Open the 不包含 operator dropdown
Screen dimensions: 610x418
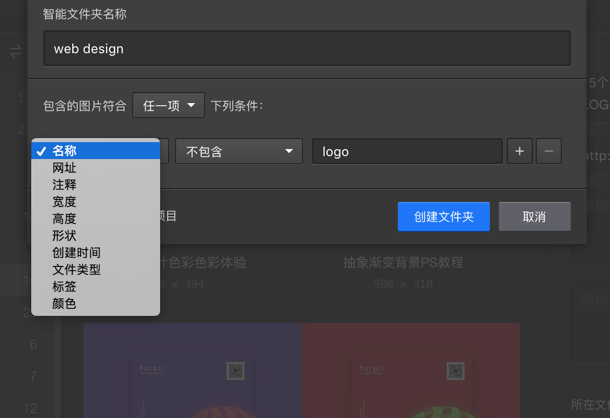tap(239, 151)
